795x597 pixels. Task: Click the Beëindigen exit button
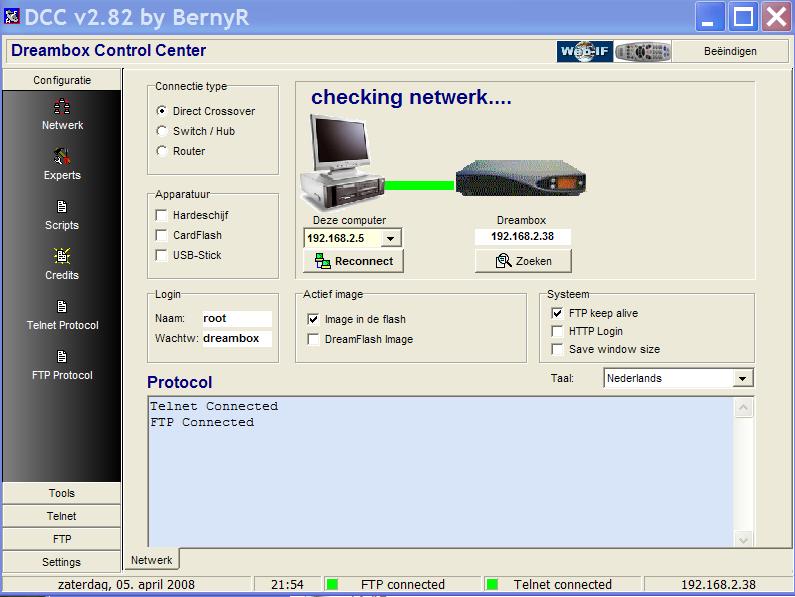click(730, 51)
